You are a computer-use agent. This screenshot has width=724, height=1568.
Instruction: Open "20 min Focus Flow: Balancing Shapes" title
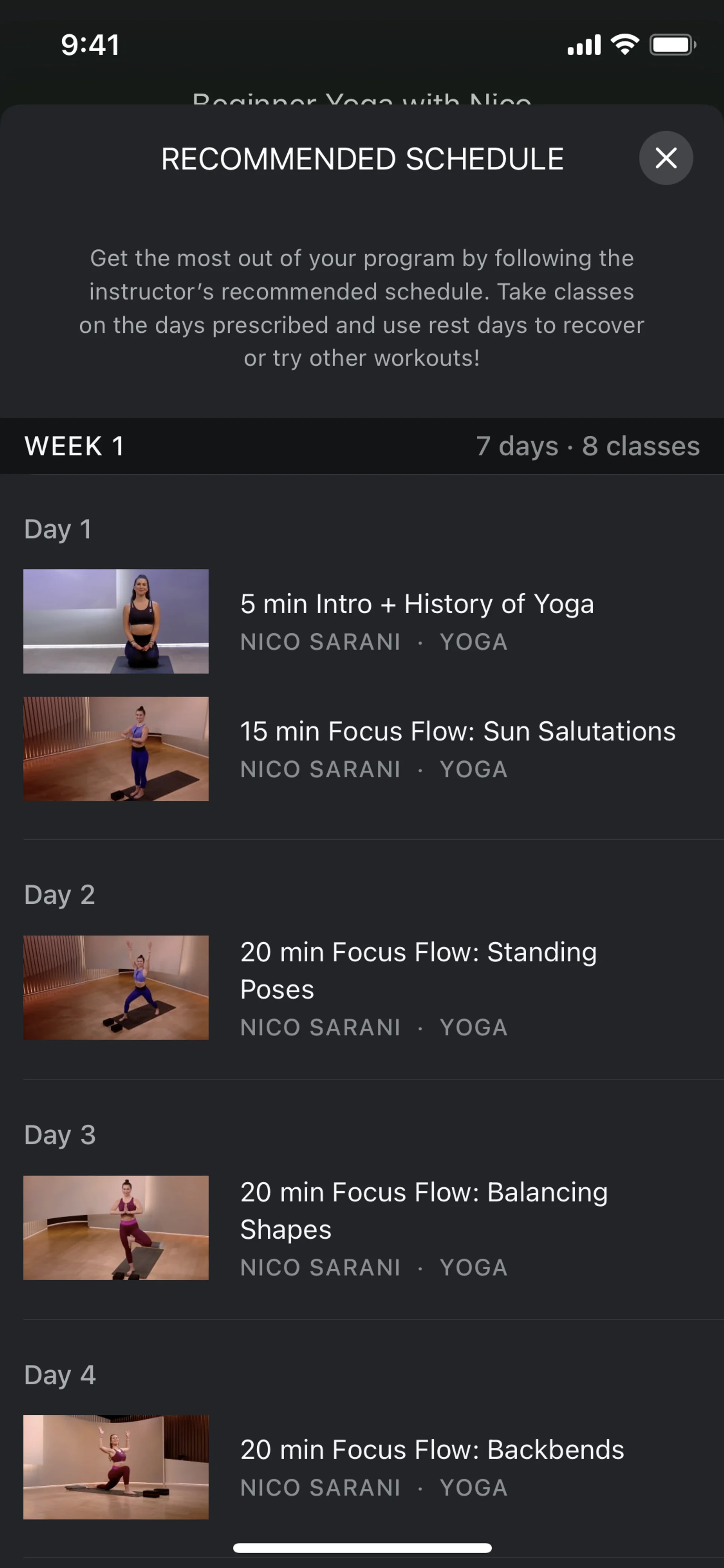point(423,1210)
